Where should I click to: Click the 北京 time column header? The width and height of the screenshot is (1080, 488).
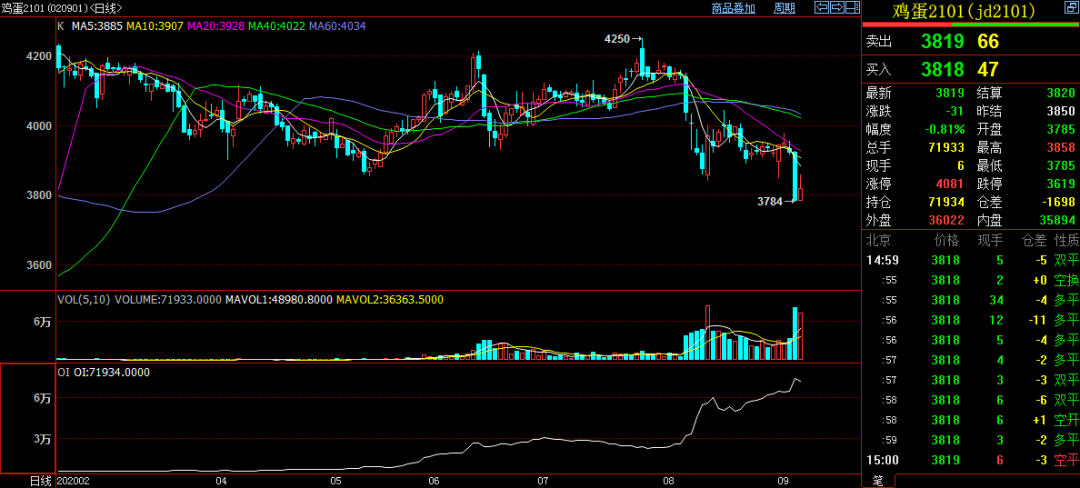[x=878, y=240]
